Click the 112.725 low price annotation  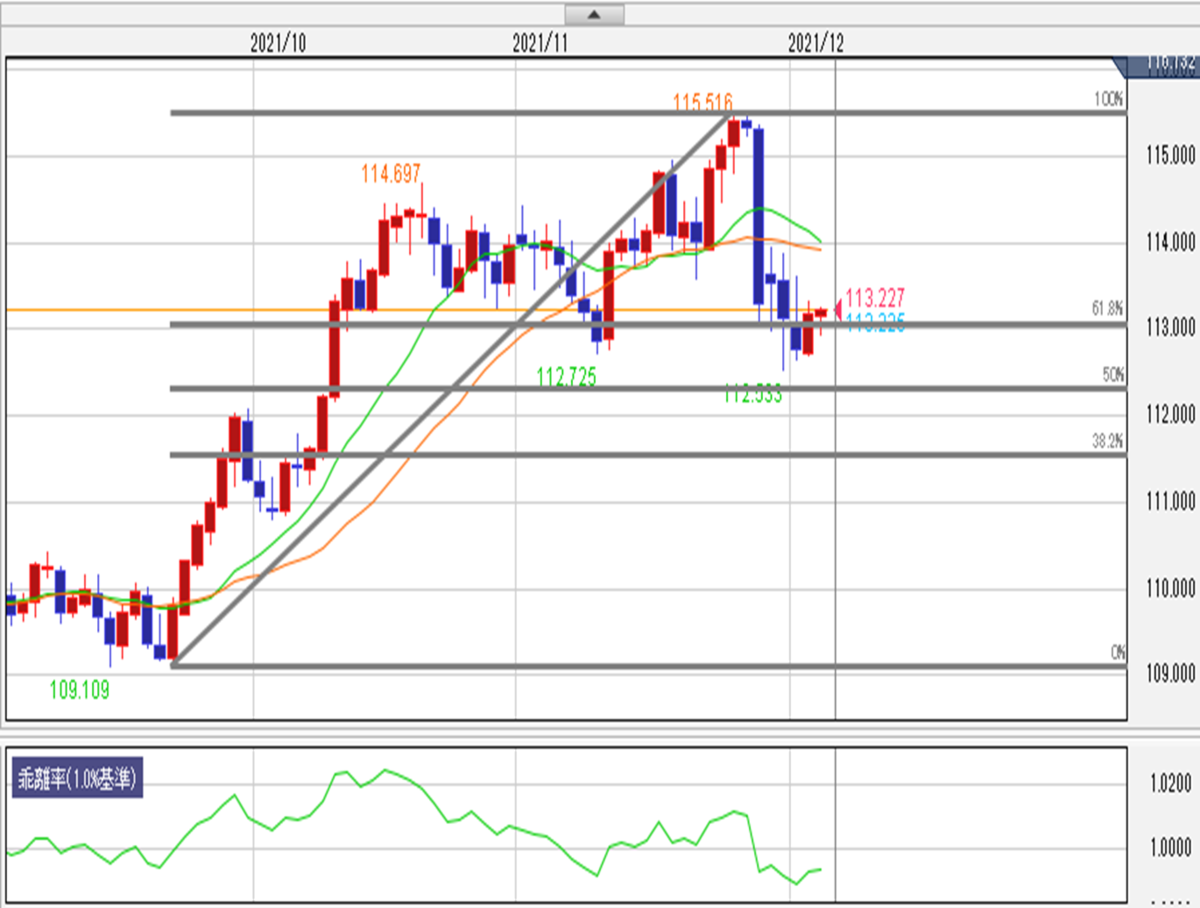click(567, 378)
